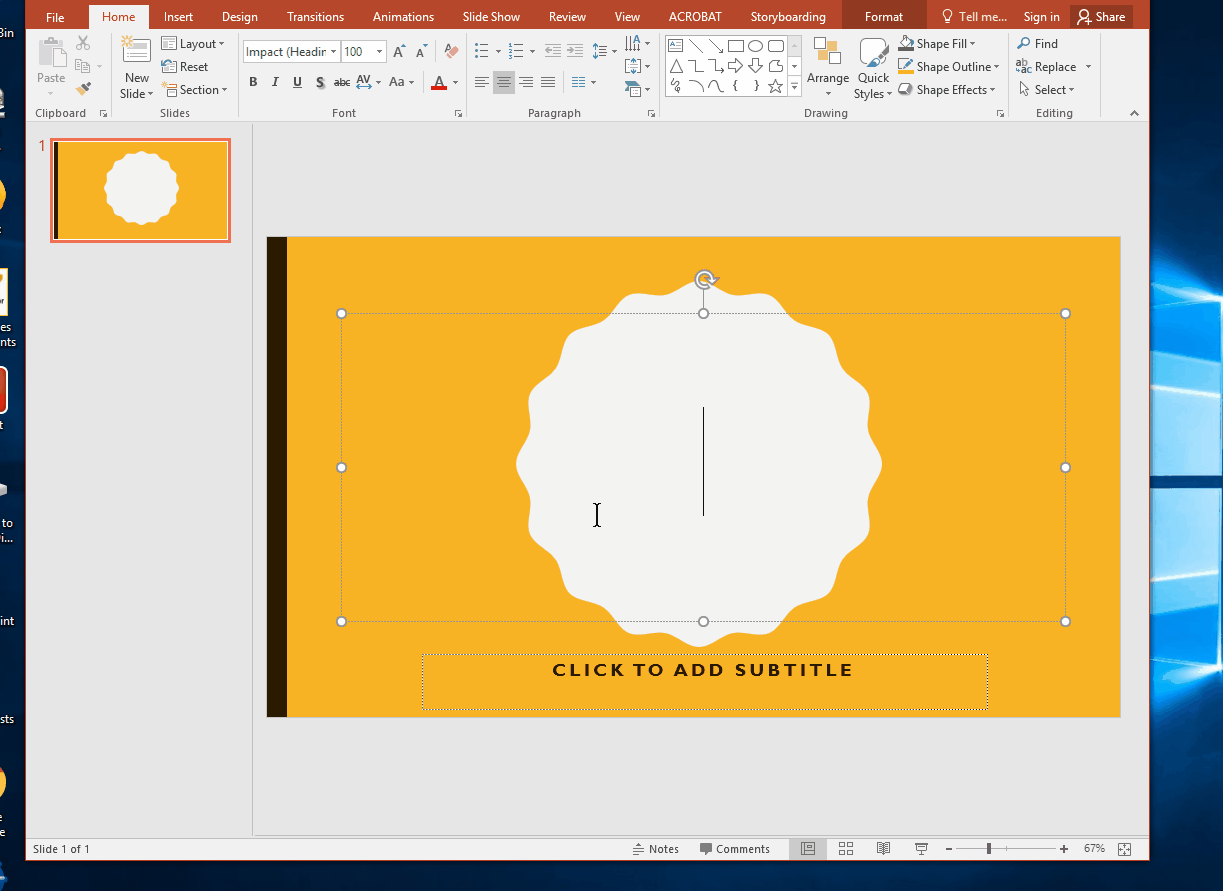This screenshot has width=1223, height=891.
Task: Switch to the Transitions tab
Action: (x=315, y=17)
